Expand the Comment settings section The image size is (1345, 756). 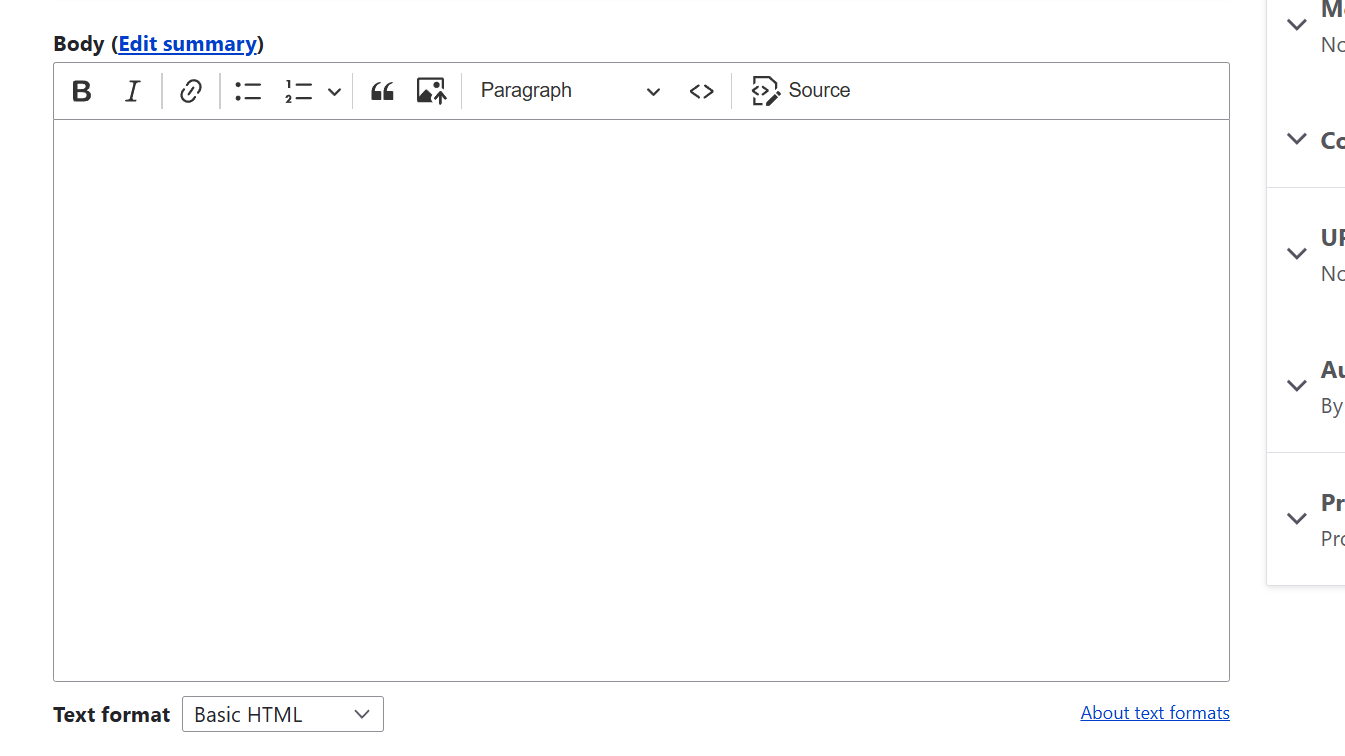[x=1297, y=140]
